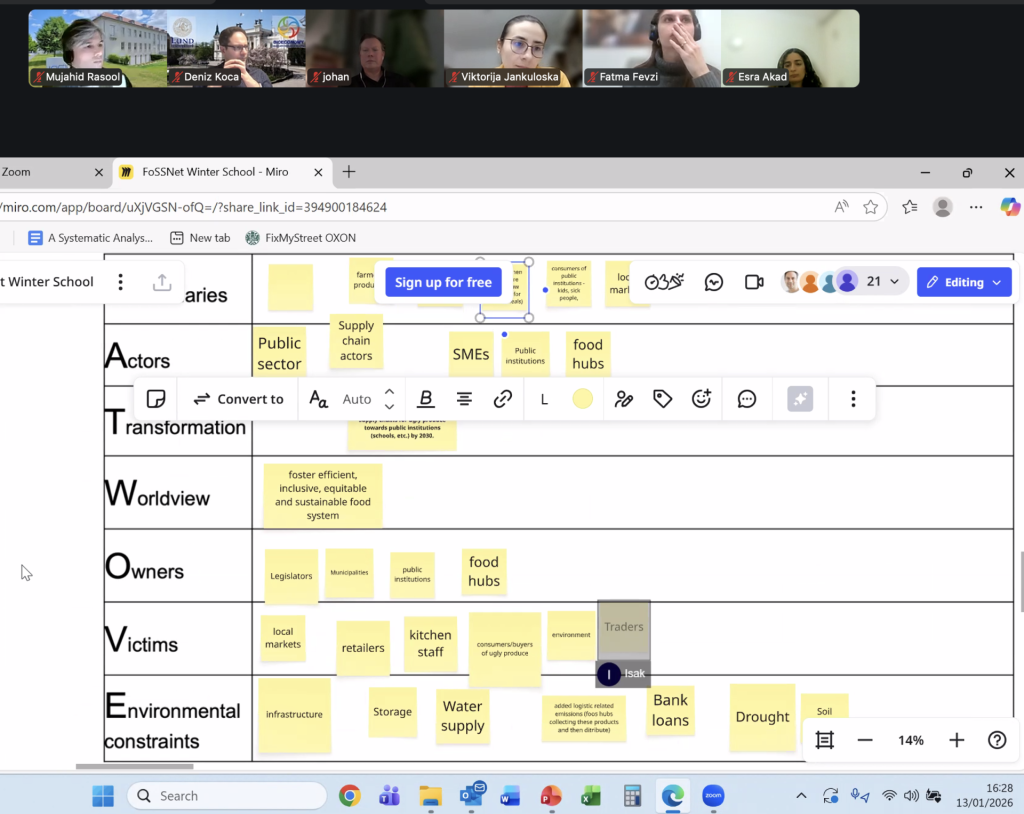Click the Sign up for free button
The image size is (1024, 814).
(443, 282)
